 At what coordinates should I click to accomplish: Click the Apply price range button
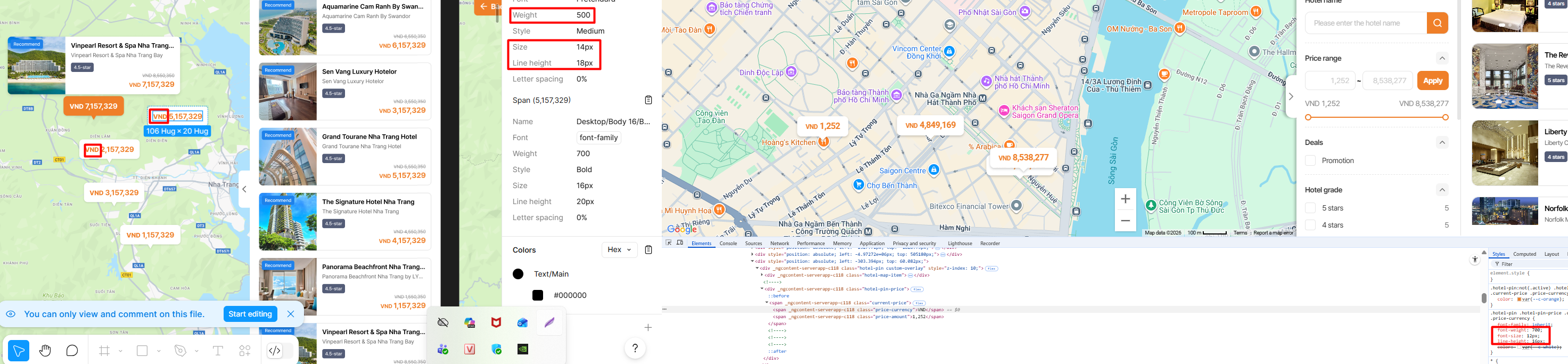click(1432, 80)
